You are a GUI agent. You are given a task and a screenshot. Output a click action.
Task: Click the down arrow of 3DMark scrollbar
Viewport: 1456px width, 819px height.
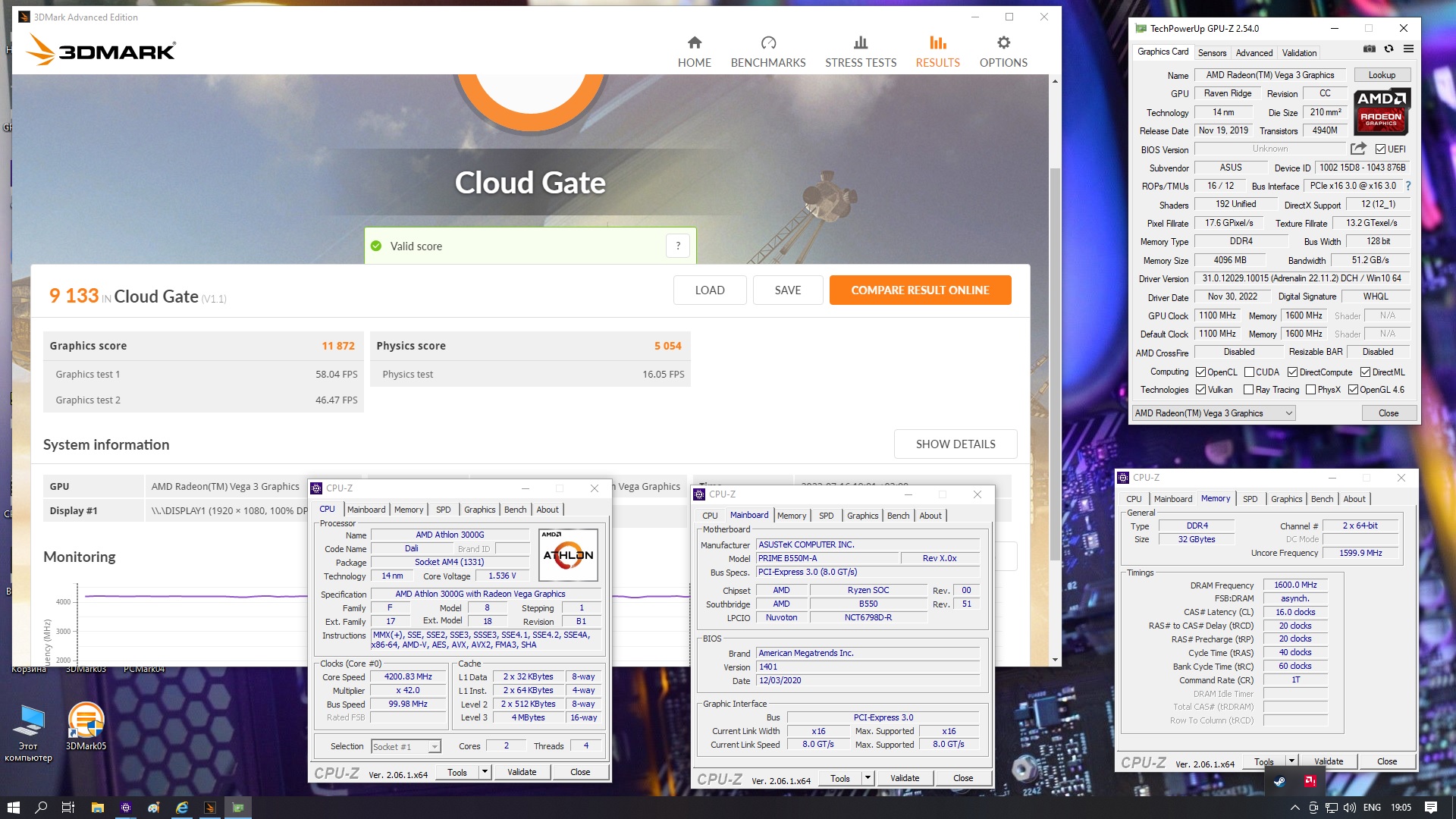1055,660
